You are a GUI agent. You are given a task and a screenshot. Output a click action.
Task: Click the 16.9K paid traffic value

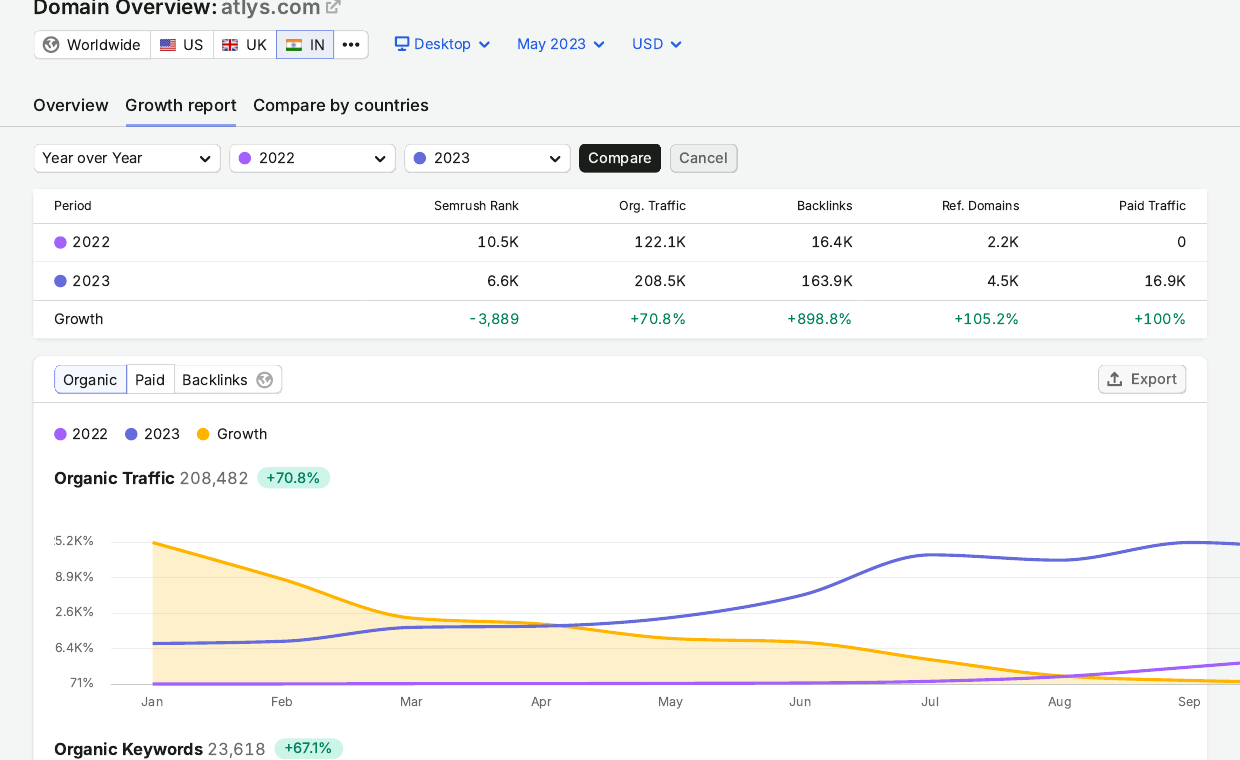(x=1165, y=281)
